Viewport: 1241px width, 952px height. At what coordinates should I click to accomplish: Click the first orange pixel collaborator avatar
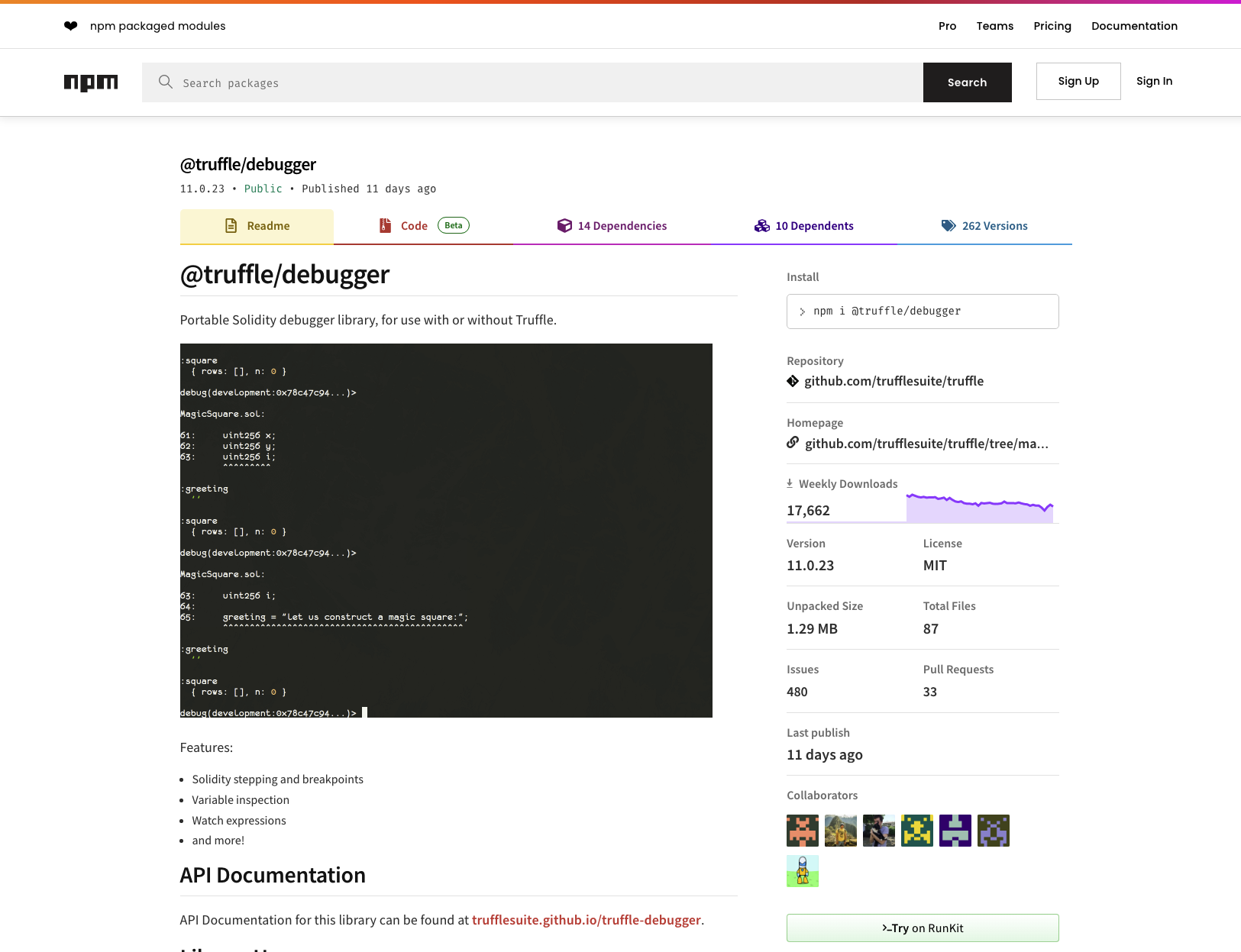pos(802,831)
